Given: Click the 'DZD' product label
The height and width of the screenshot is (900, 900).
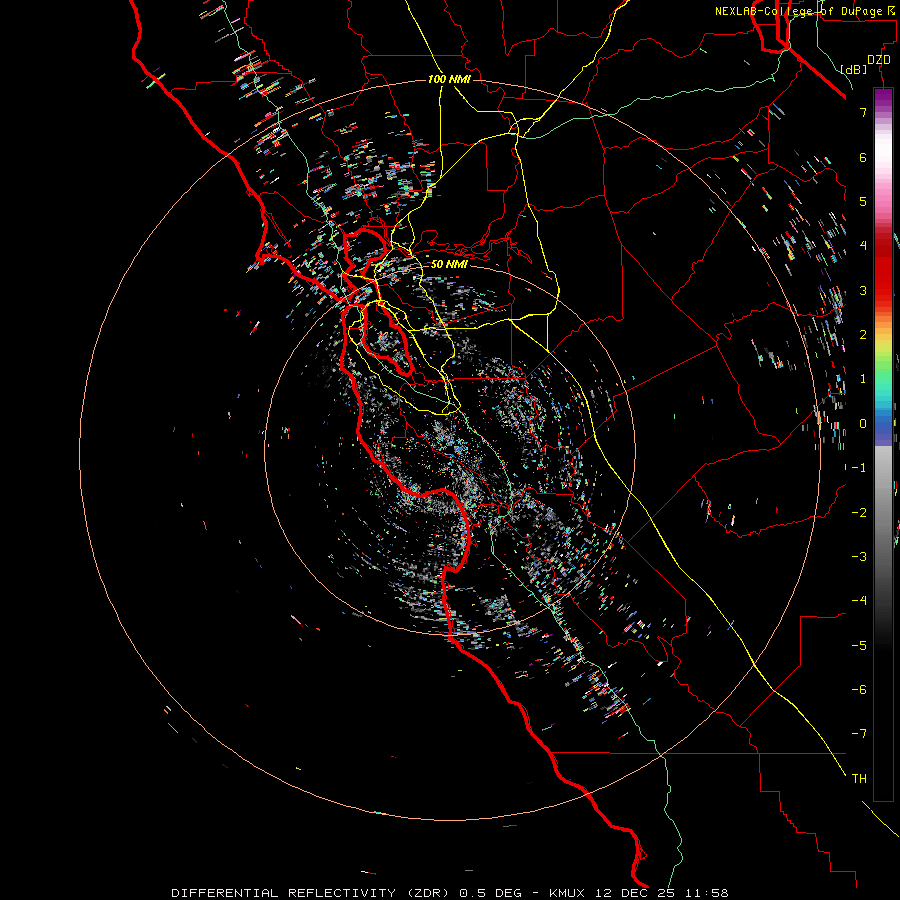Looking at the screenshot, I should (x=878, y=60).
